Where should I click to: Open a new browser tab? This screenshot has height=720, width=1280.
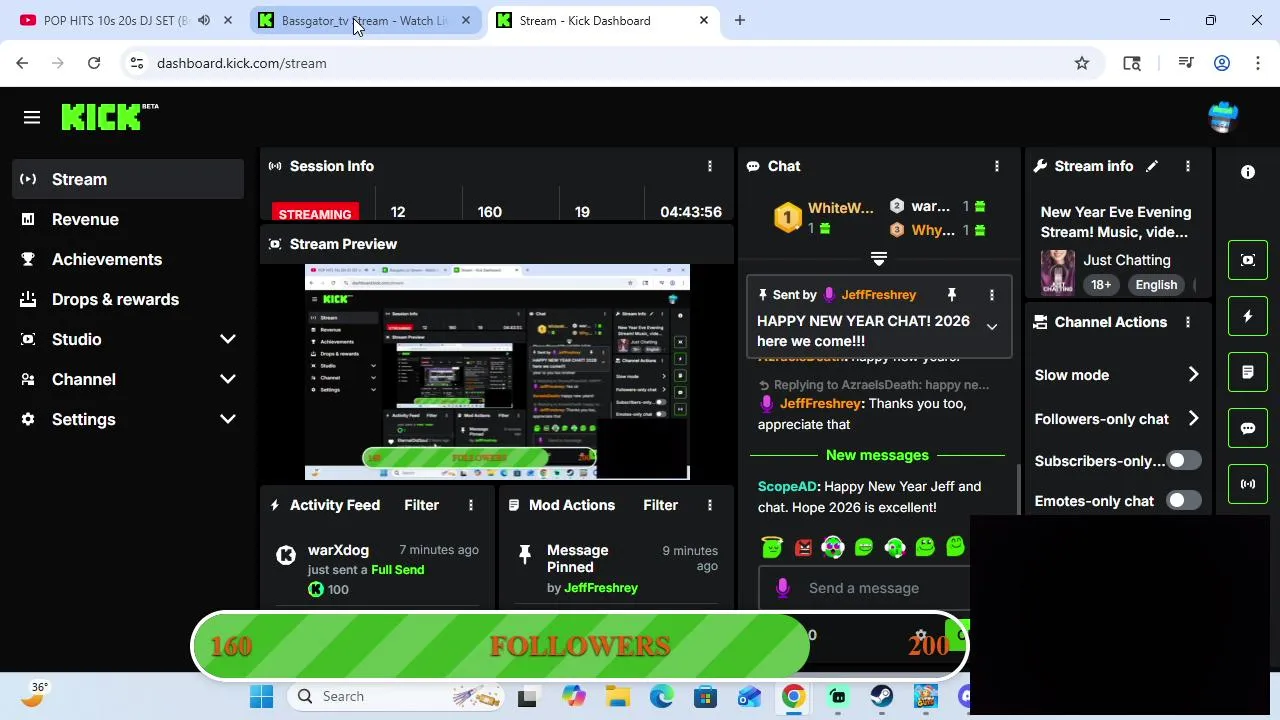click(x=740, y=20)
